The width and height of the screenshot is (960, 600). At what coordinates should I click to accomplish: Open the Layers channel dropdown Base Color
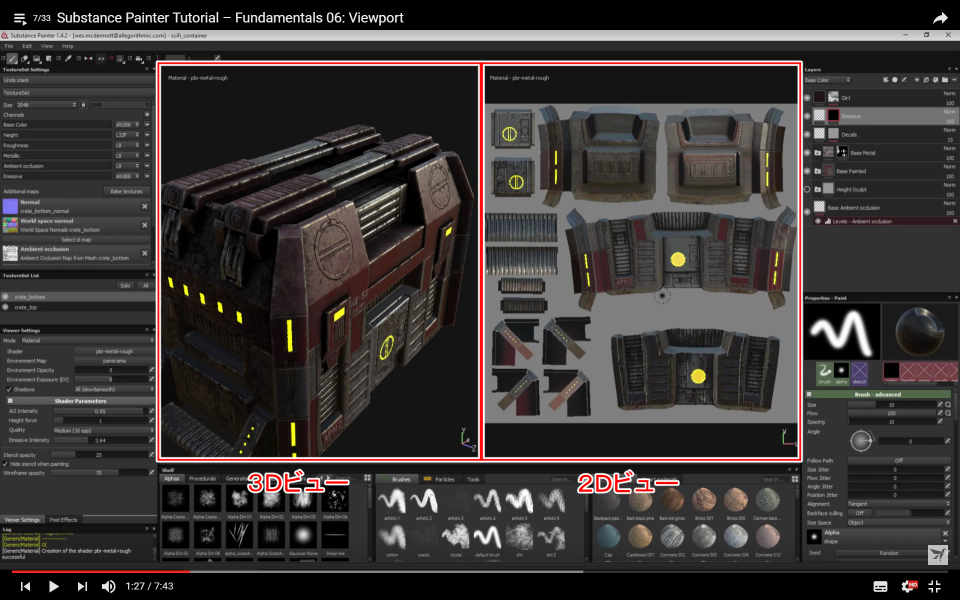827,80
